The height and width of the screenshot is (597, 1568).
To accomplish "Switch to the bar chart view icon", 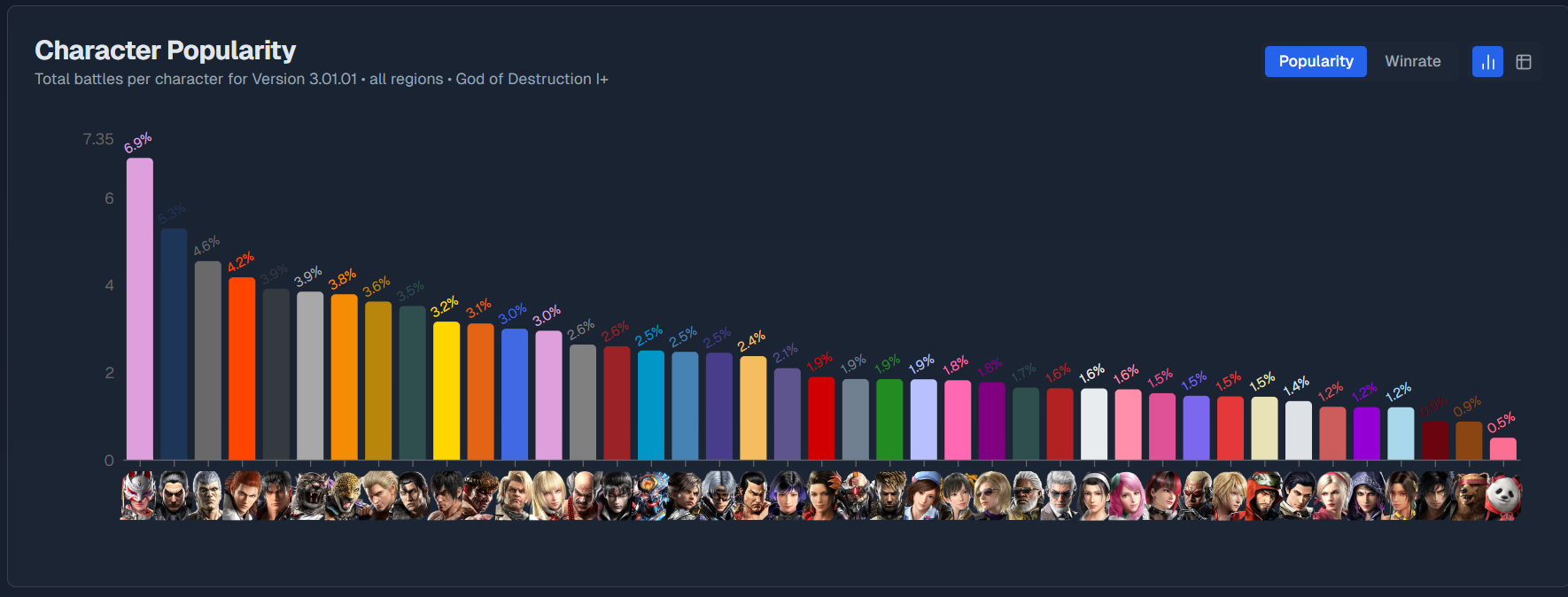I will tap(1487, 62).
